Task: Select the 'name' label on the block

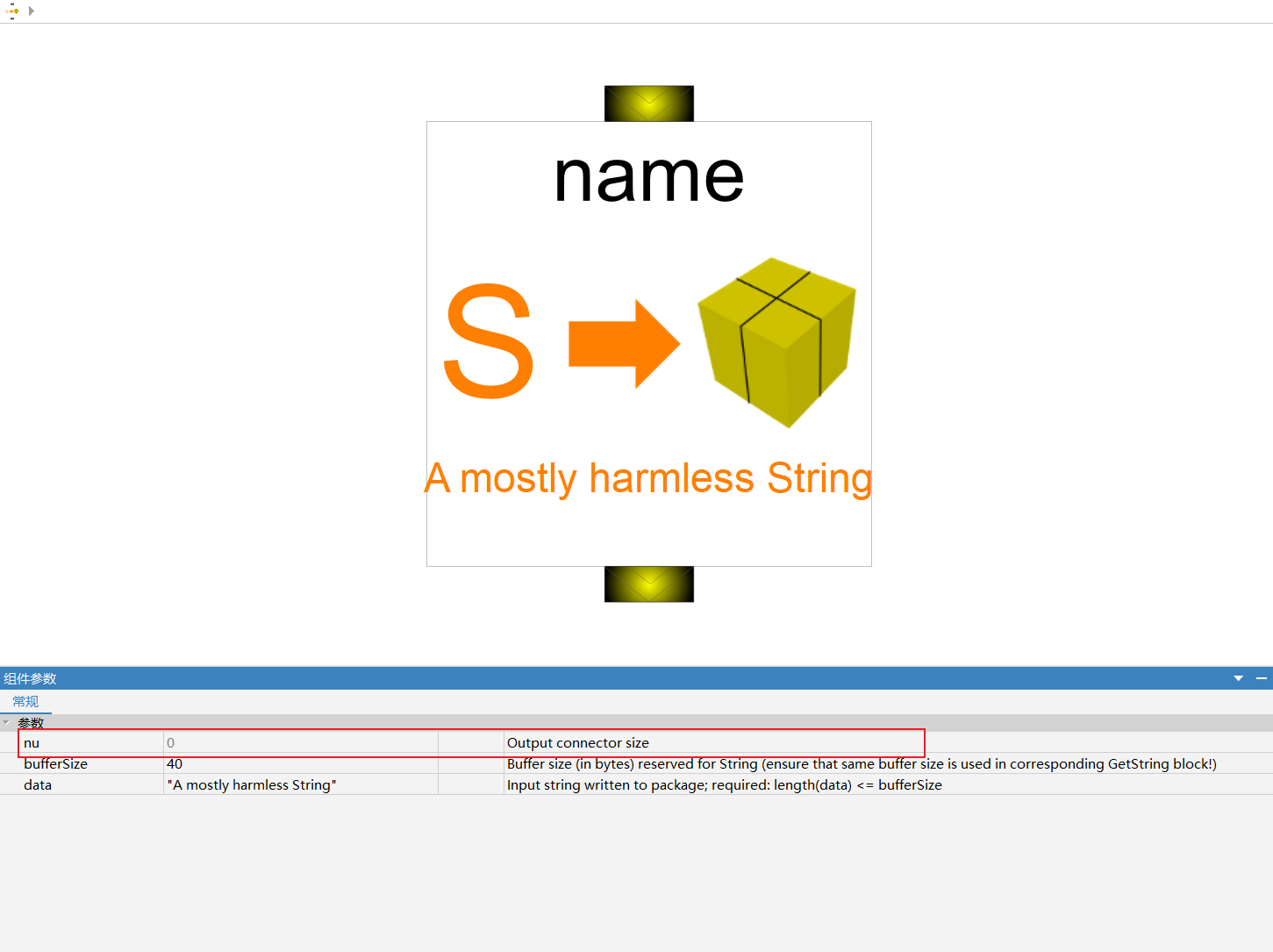Action: tap(649, 176)
